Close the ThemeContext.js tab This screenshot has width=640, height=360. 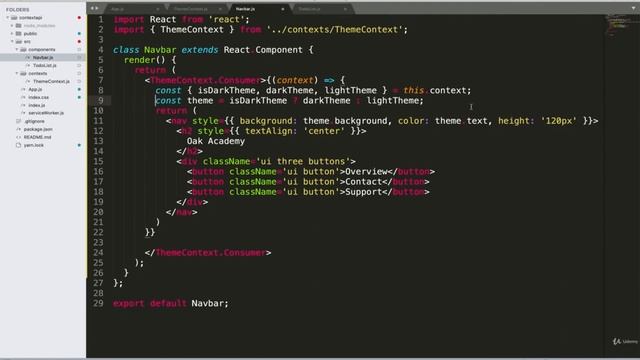click(x=220, y=9)
